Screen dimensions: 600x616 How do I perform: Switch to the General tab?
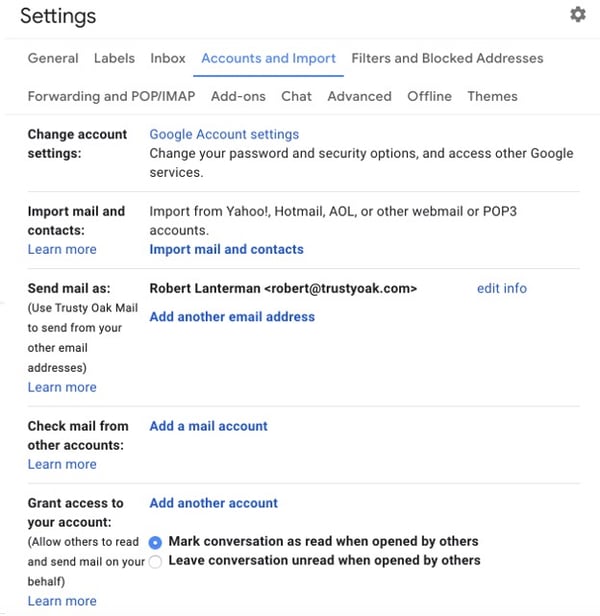click(x=53, y=58)
